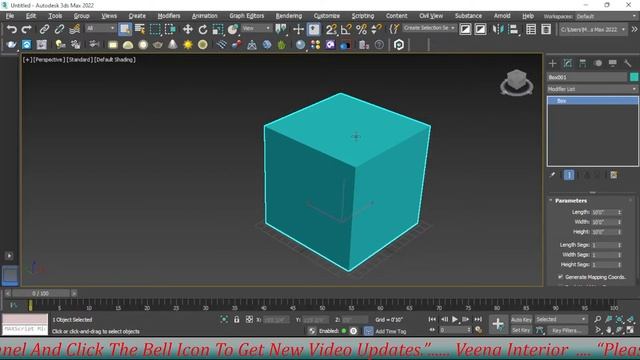The image size is (640, 360).
Task: Open the key filter Selected dropdown
Action: pos(561,320)
